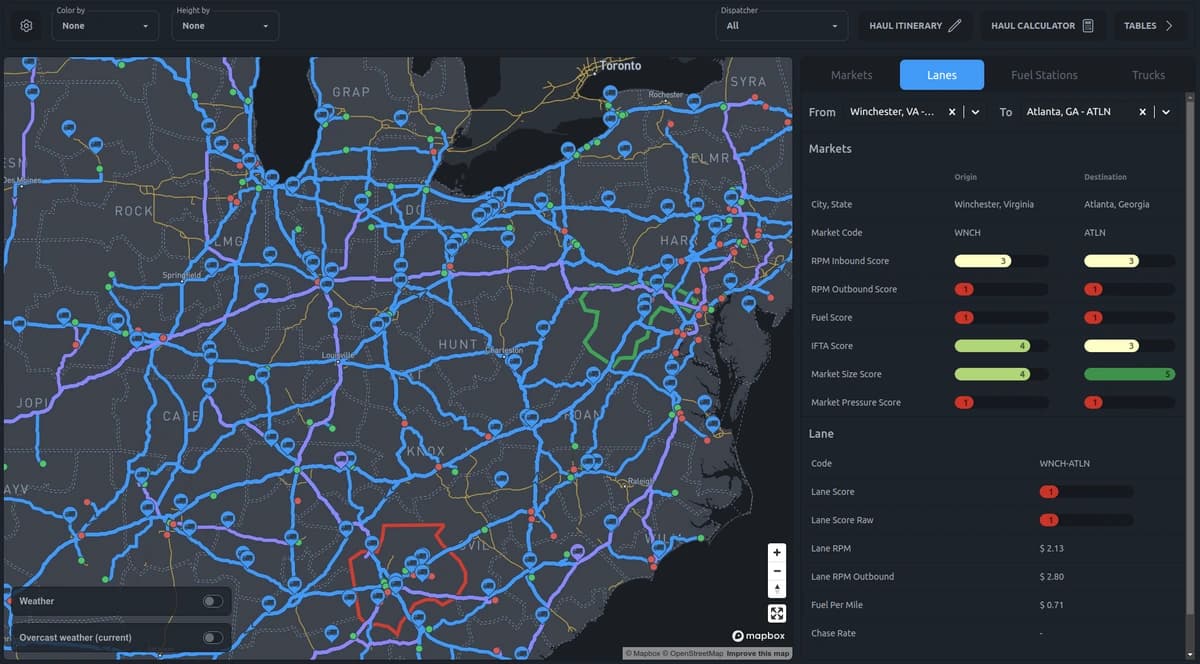The width and height of the screenshot is (1200, 664).
Task: Open the settings gear icon
Action: [x=28, y=25]
